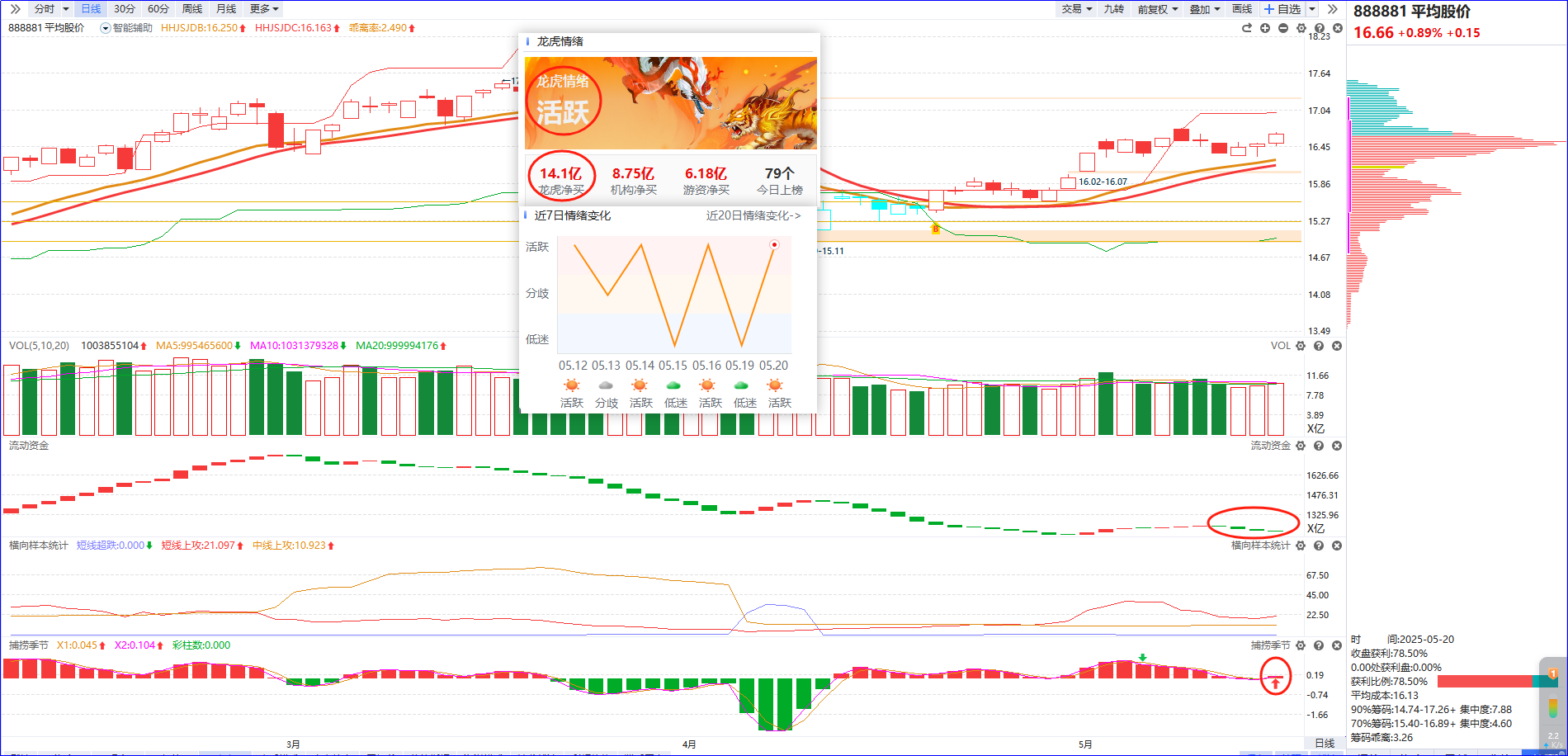Open 捕捞季节 panel settings gear
The image size is (1568, 756).
point(1301,645)
